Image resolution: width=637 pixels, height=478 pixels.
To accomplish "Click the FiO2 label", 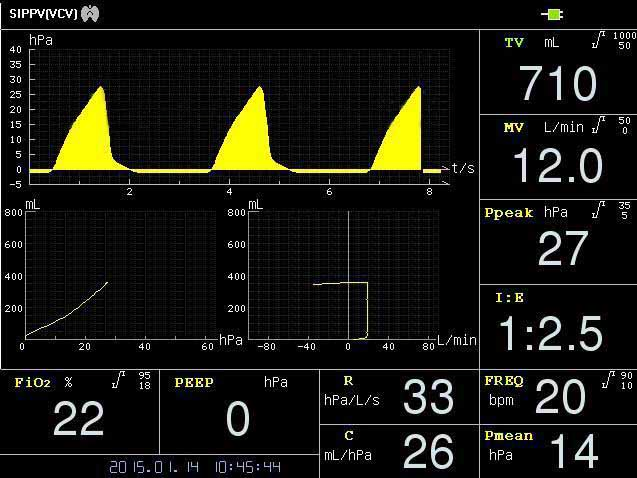I will [x=32, y=383].
